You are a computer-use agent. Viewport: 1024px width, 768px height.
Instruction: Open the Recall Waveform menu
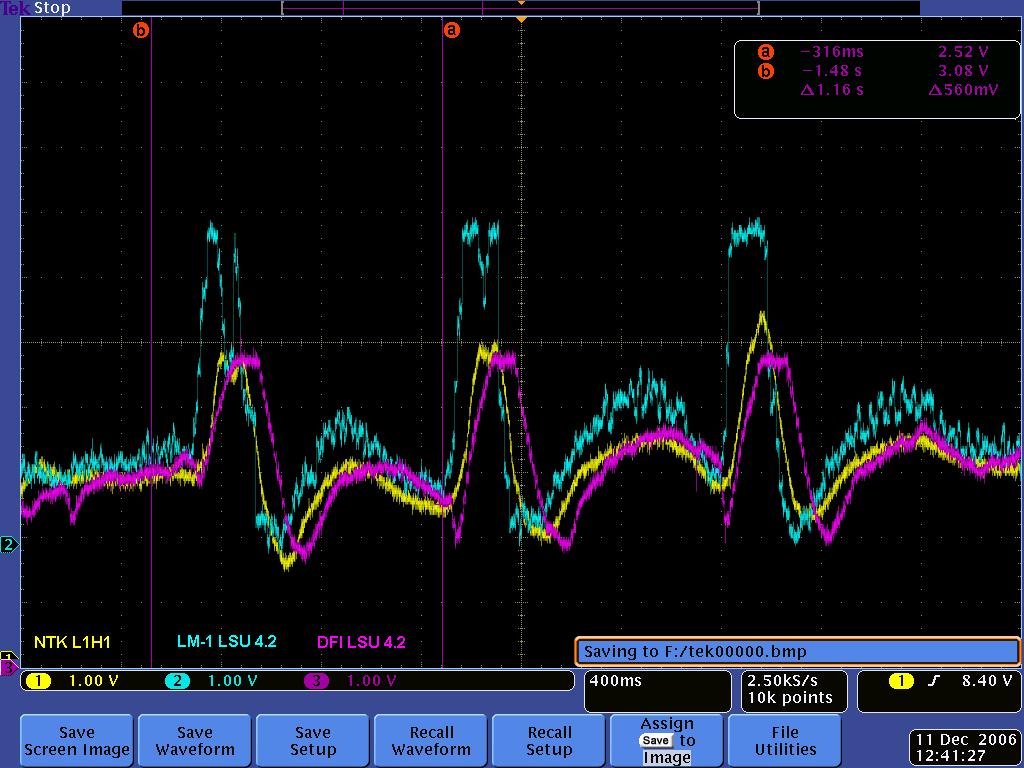tap(431, 740)
